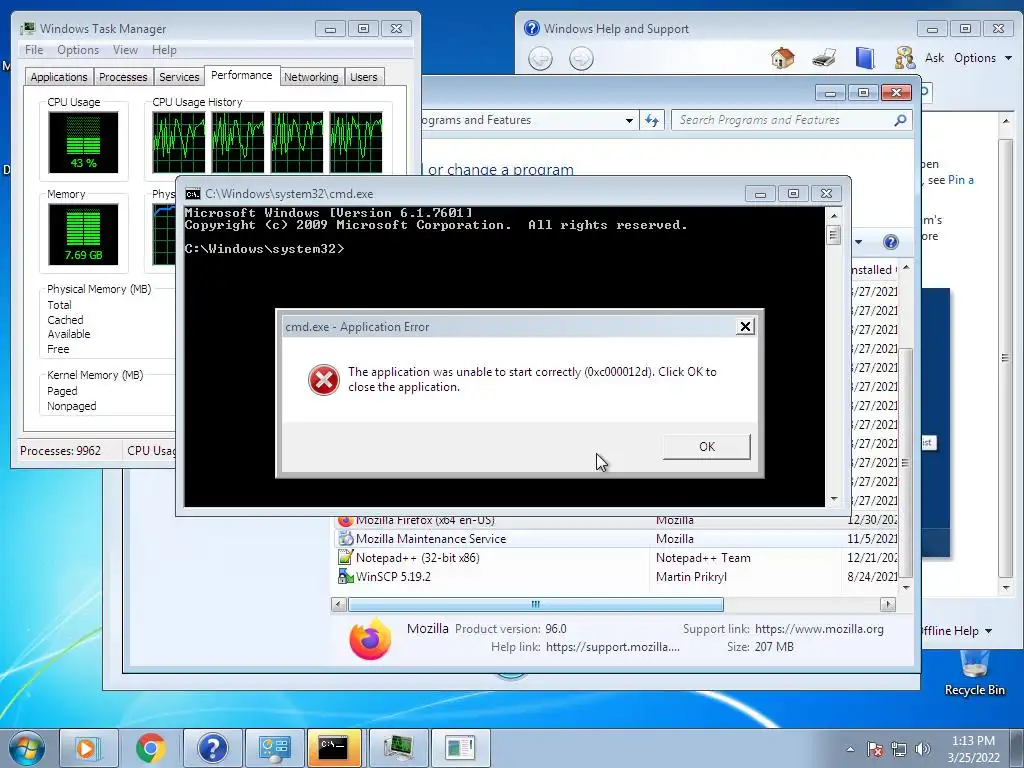
Task: Click the Martin Prikryl publisher cell
Action: tap(691, 577)
